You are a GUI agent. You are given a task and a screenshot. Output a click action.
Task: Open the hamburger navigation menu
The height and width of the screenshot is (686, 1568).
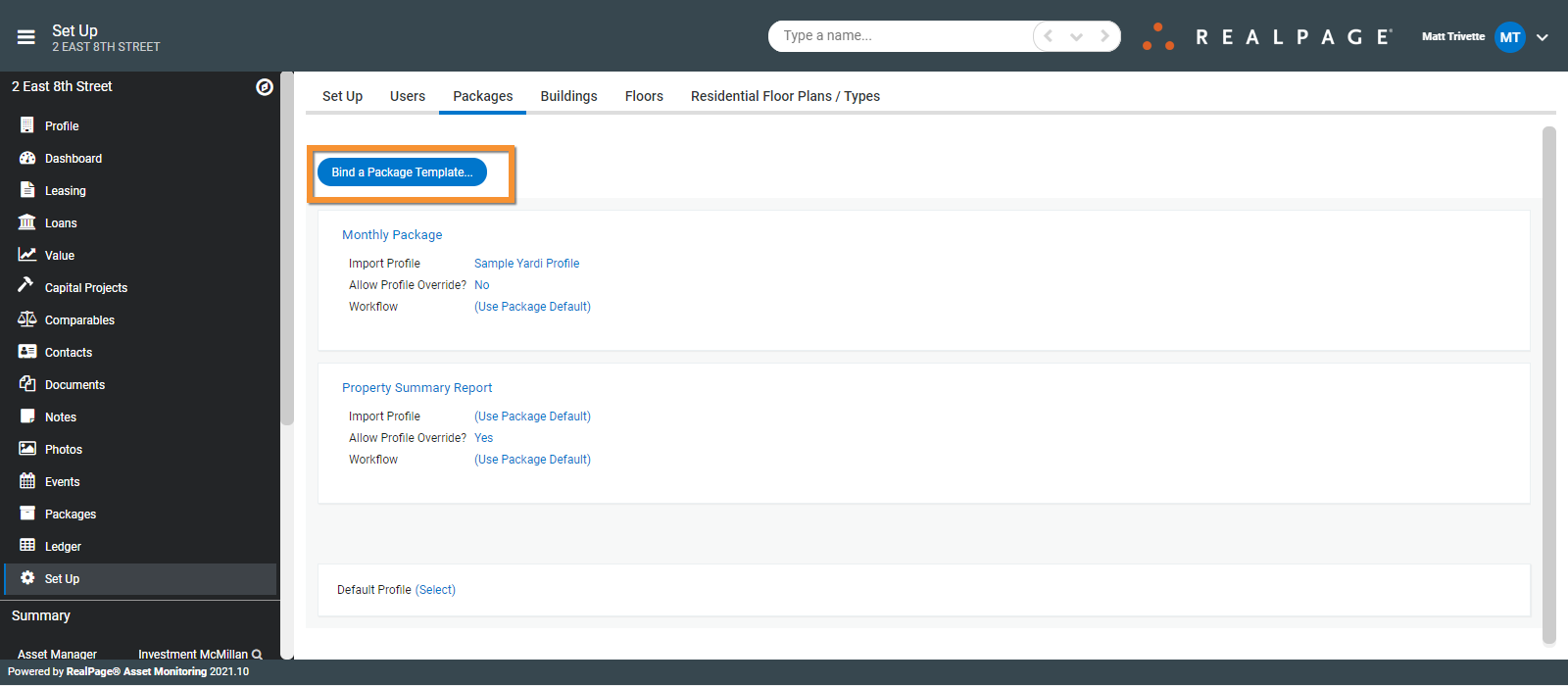click(x=26, y=37)
